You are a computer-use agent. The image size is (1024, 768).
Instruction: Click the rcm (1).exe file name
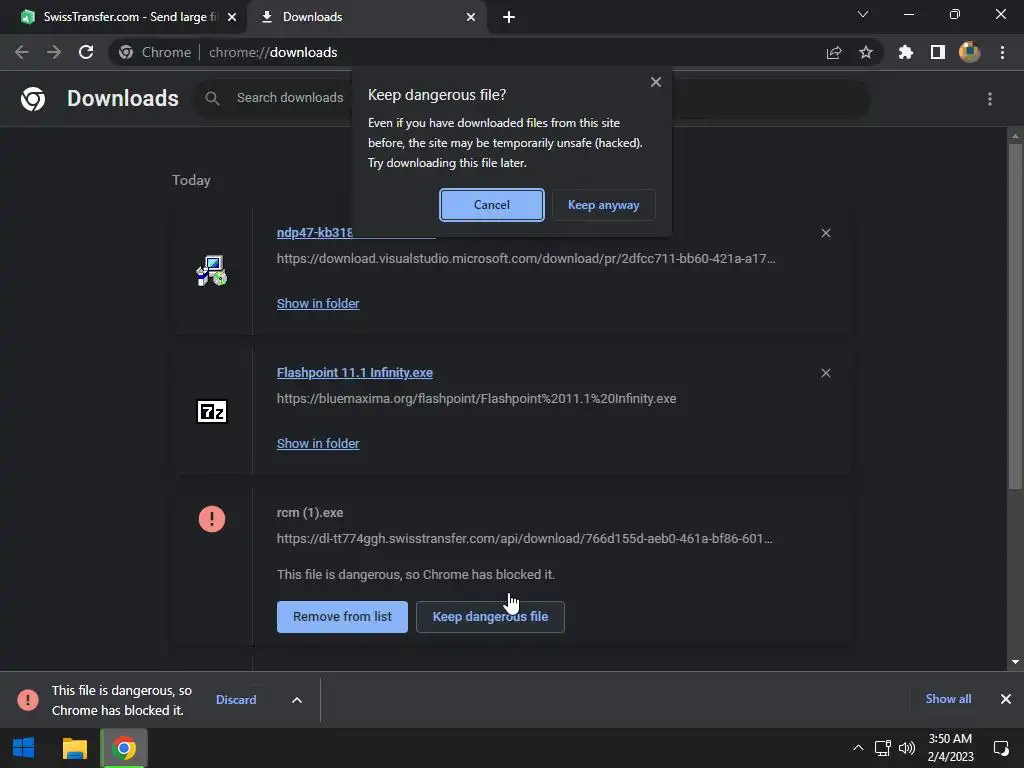tap(310, 513)
